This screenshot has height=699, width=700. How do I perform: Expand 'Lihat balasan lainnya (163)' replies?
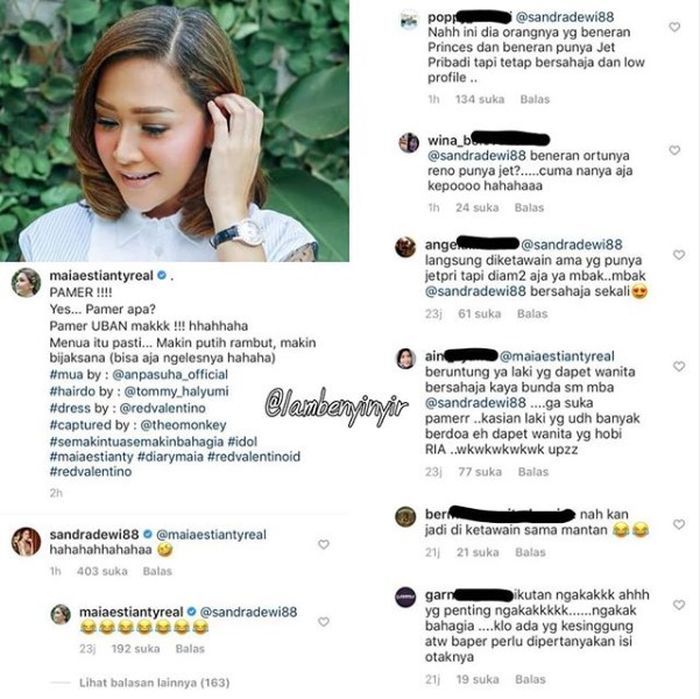point(154,682)
